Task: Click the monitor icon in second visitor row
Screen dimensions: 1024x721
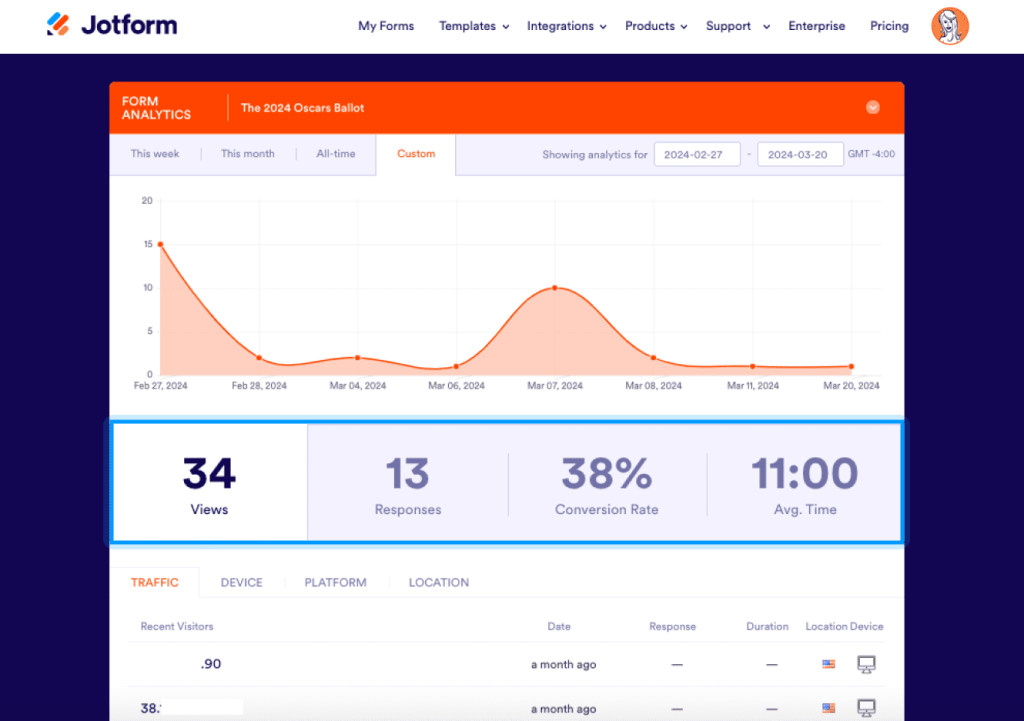Action: pos(866,706)
